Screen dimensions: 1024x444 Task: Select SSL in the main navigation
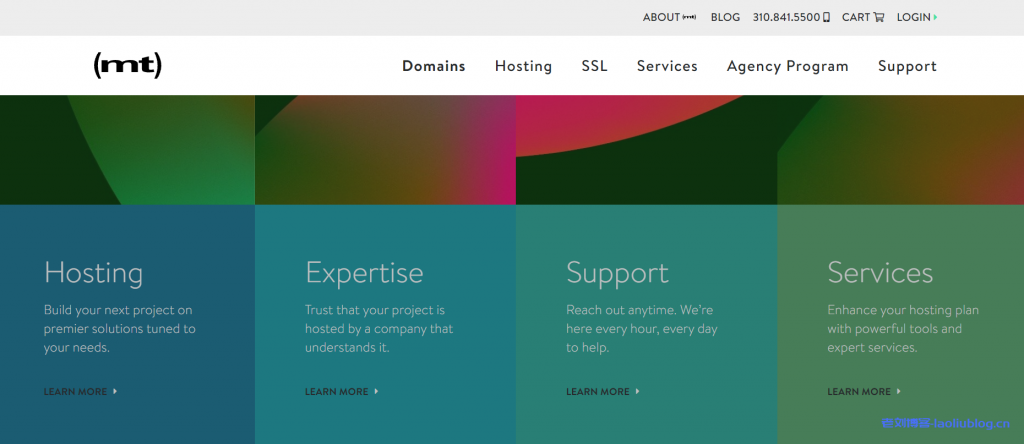594,66
